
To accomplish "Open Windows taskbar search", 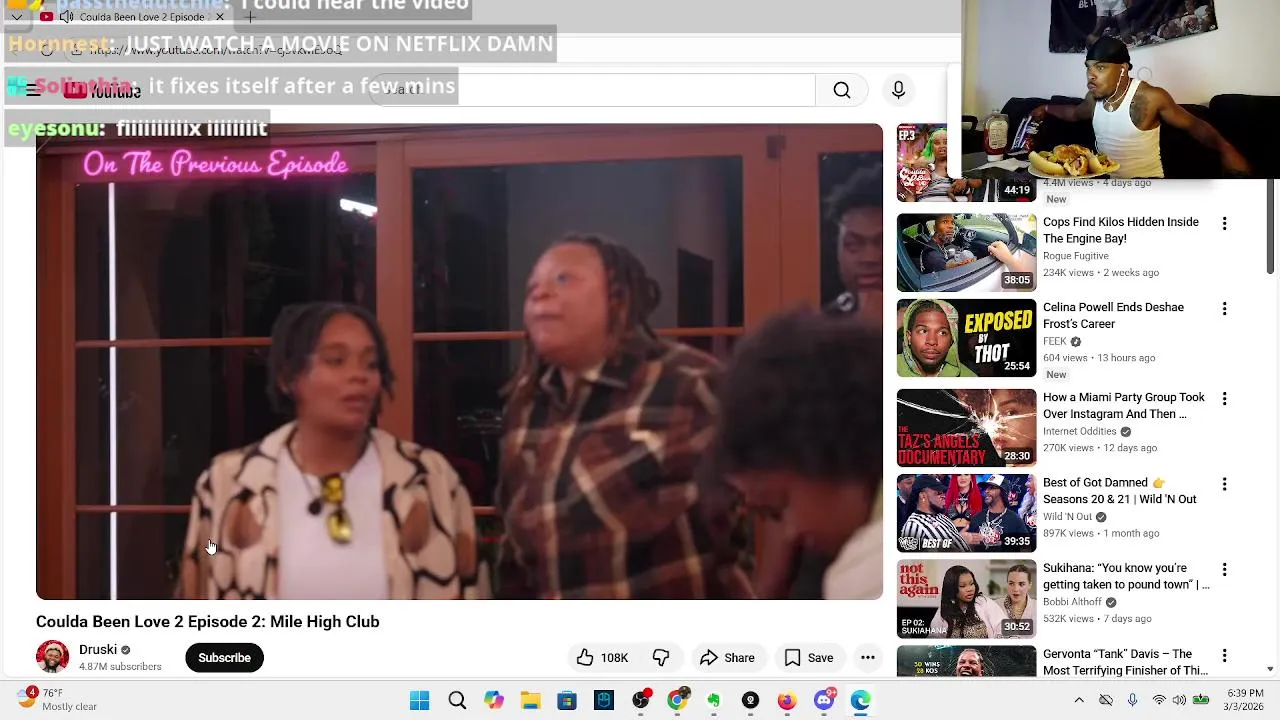I will point(457,700).
